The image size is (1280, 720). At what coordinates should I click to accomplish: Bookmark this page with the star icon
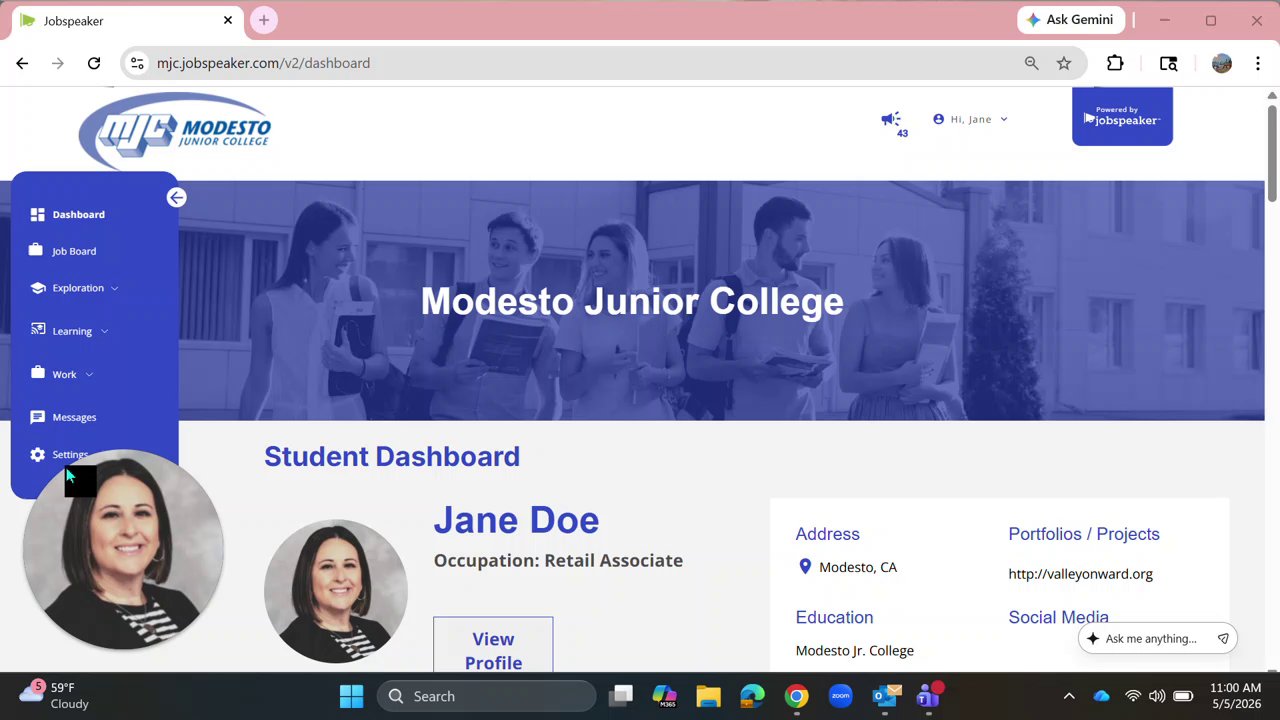point(1064,63)
